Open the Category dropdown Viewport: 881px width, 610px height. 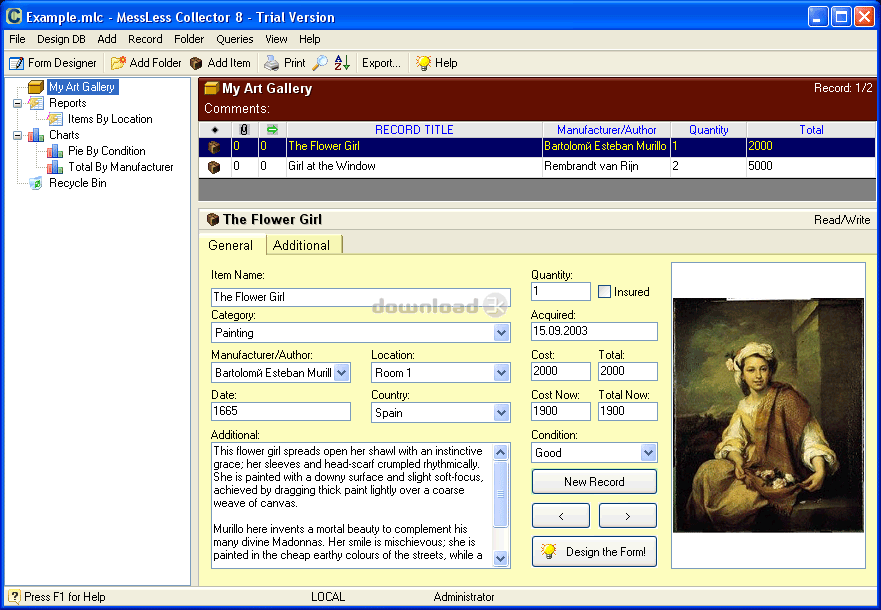(x=501, y=333)
